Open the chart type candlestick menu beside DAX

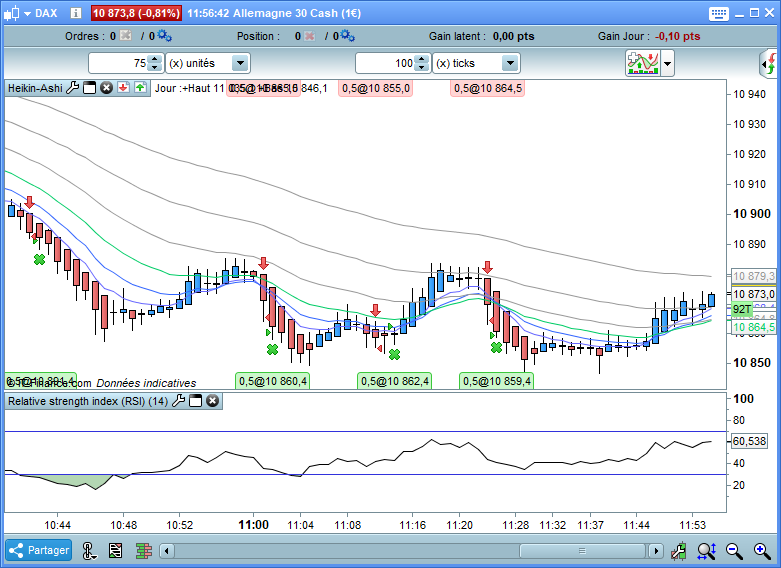[17, 13]
